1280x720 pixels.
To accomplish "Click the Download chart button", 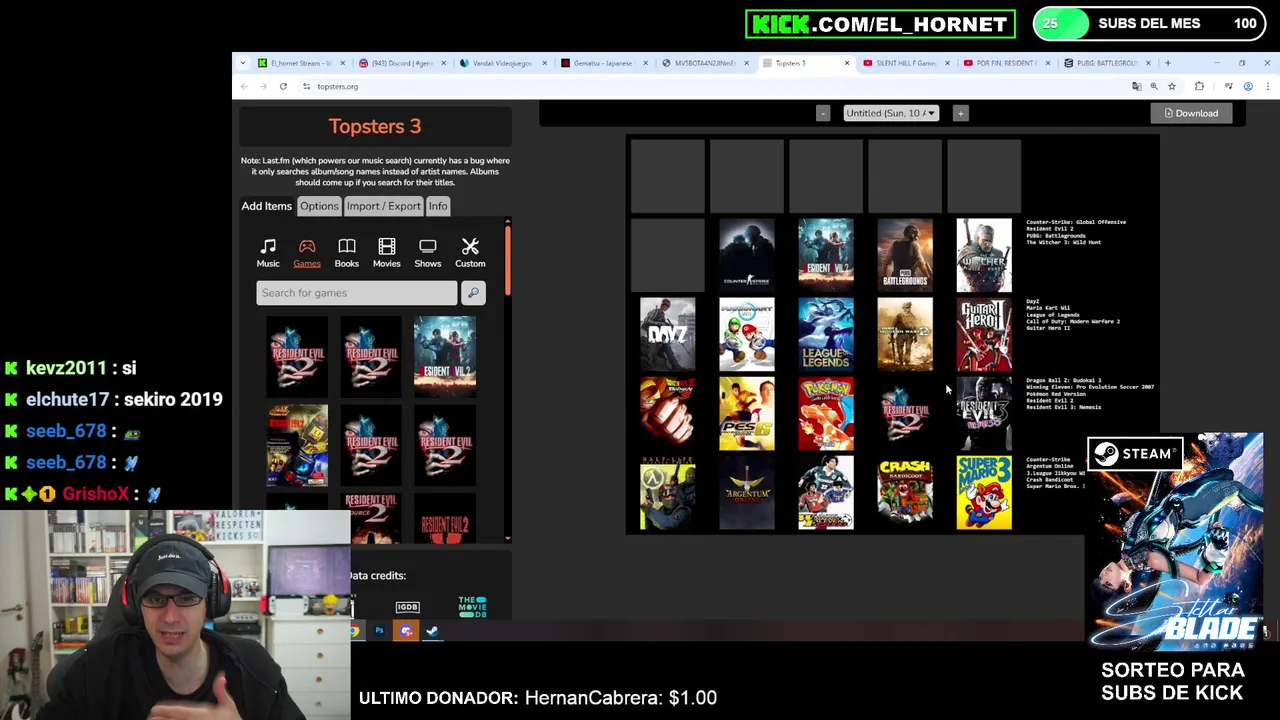I will pos(1191,113).
